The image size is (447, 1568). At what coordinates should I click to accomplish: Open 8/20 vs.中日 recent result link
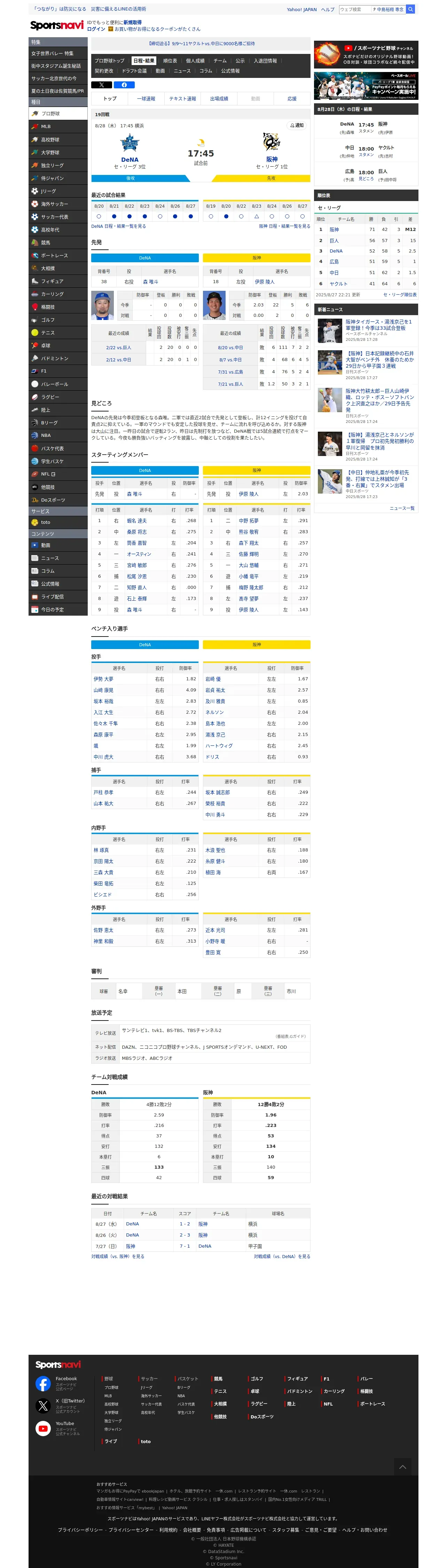230,348
